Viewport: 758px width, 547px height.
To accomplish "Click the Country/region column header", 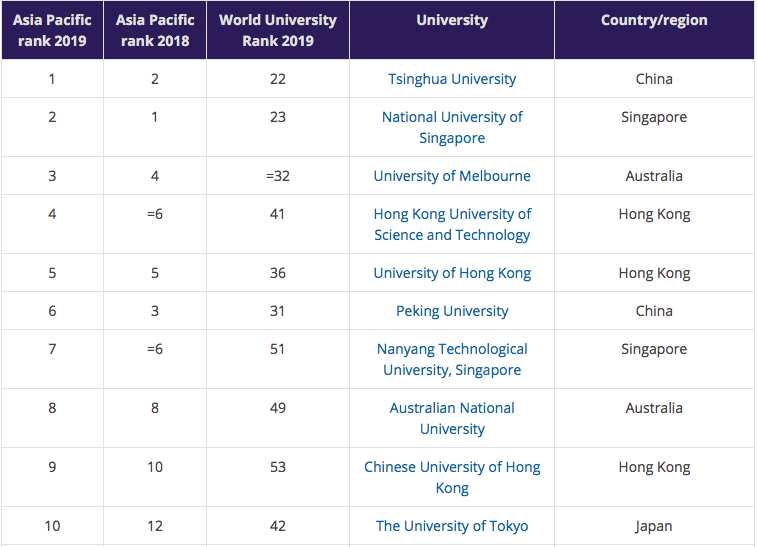I will [x=654, y=20].
